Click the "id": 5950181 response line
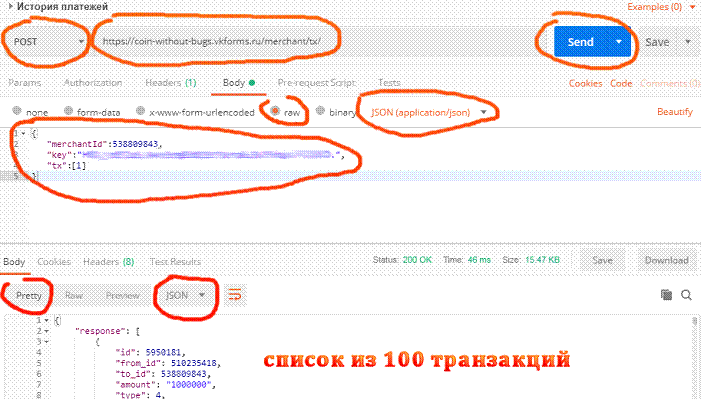Screen dimensions: 701x399 pos(151,352)
